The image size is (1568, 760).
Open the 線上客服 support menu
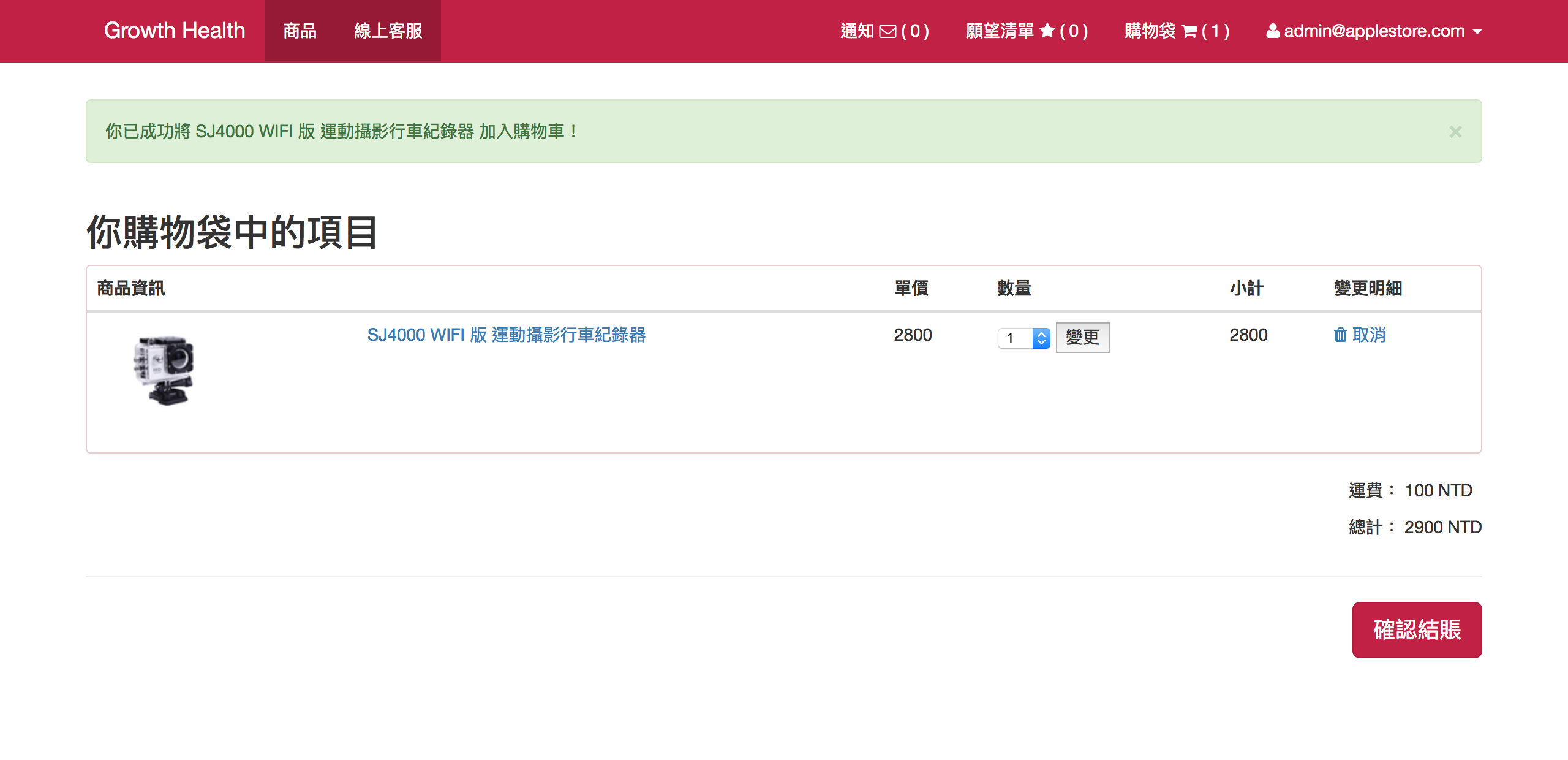pyautogui.click(x=388, y=31)
